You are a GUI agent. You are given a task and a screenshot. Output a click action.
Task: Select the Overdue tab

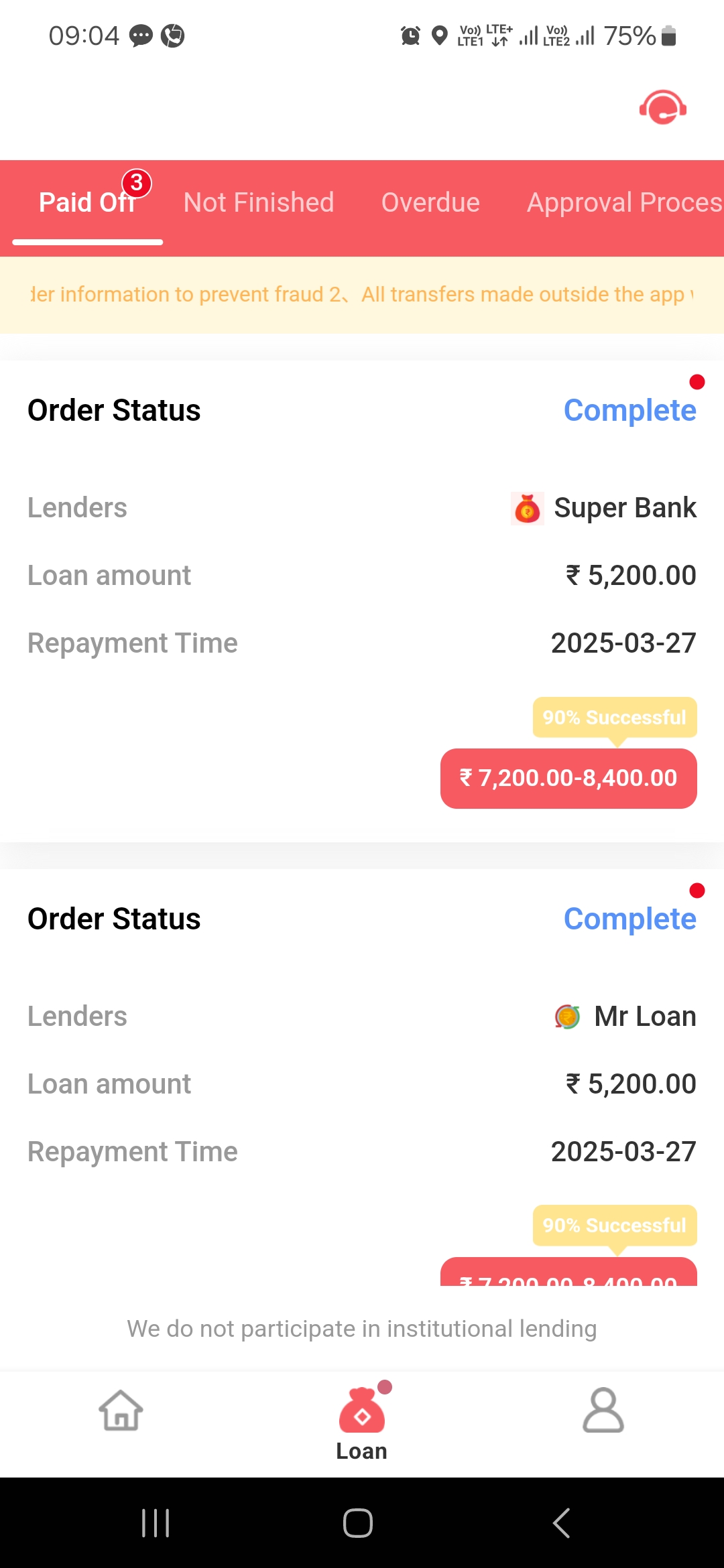430,203
